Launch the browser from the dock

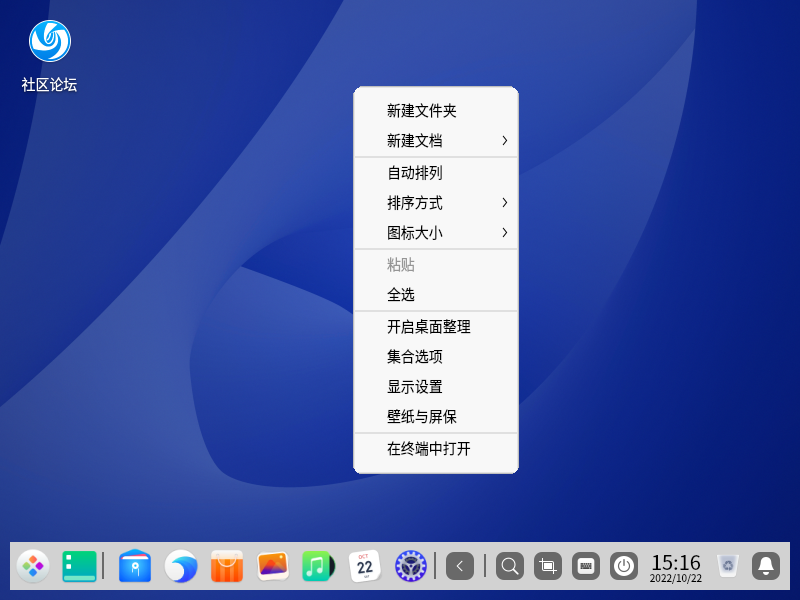coord(181,566)
